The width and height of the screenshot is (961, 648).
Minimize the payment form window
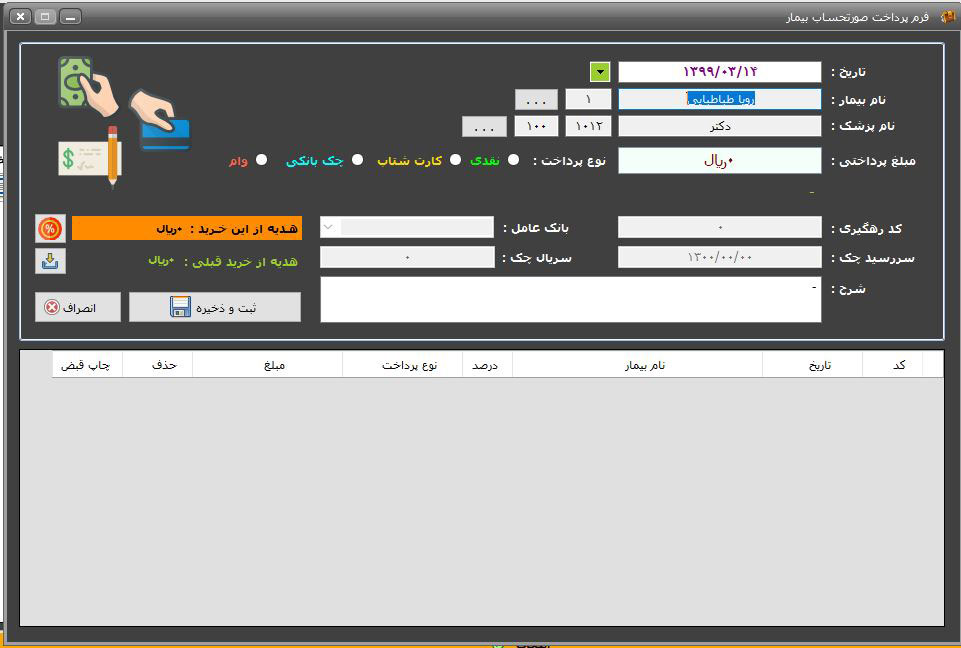tap(70, 17)
